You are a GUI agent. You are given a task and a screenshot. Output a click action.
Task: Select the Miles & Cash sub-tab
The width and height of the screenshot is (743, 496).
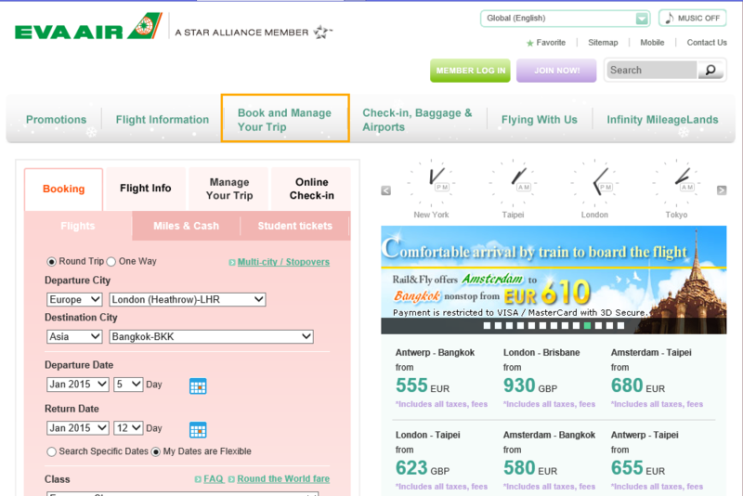pos(186,226)
